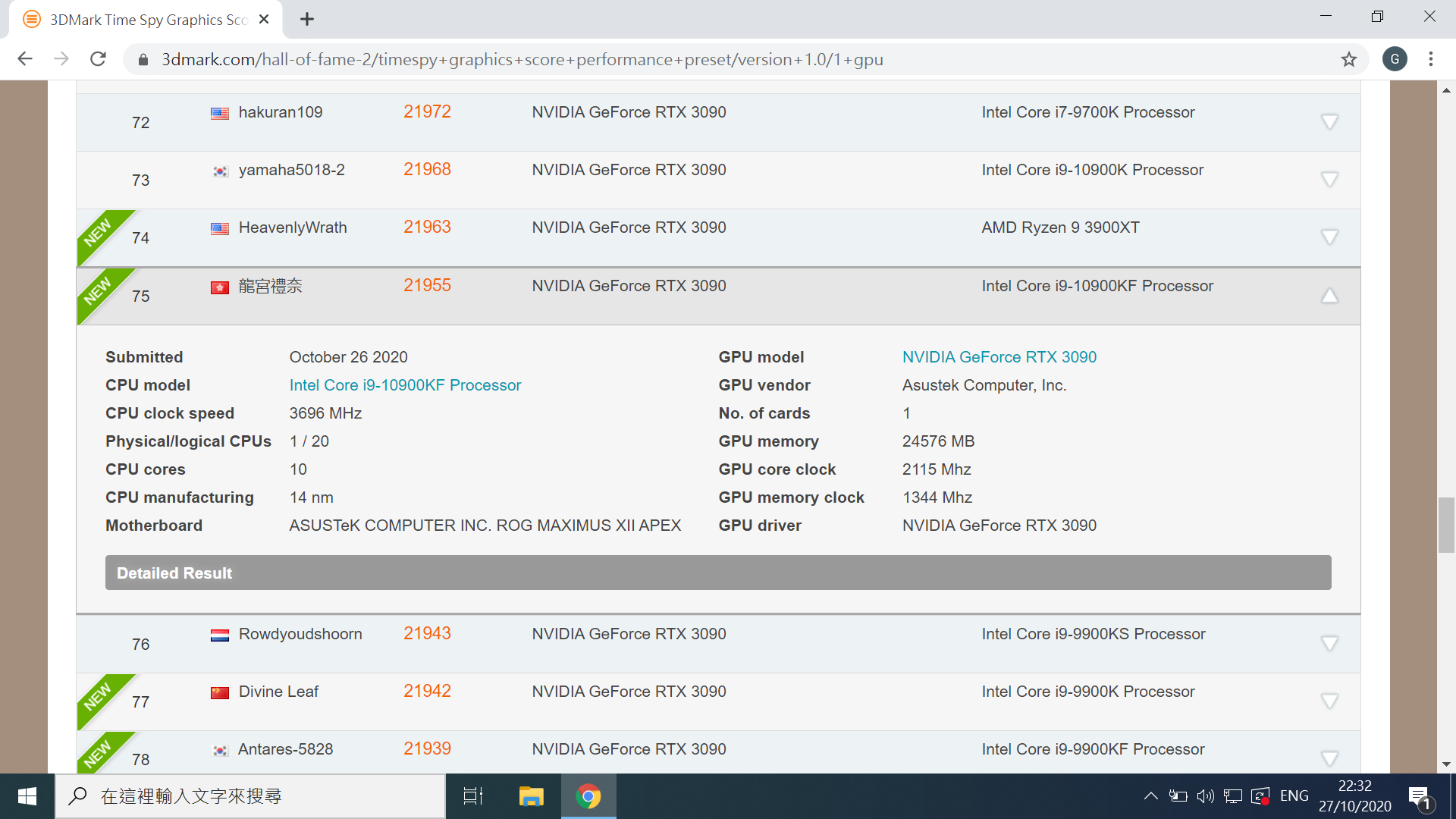Click the 24576 MB memory value

coord(938,441)
